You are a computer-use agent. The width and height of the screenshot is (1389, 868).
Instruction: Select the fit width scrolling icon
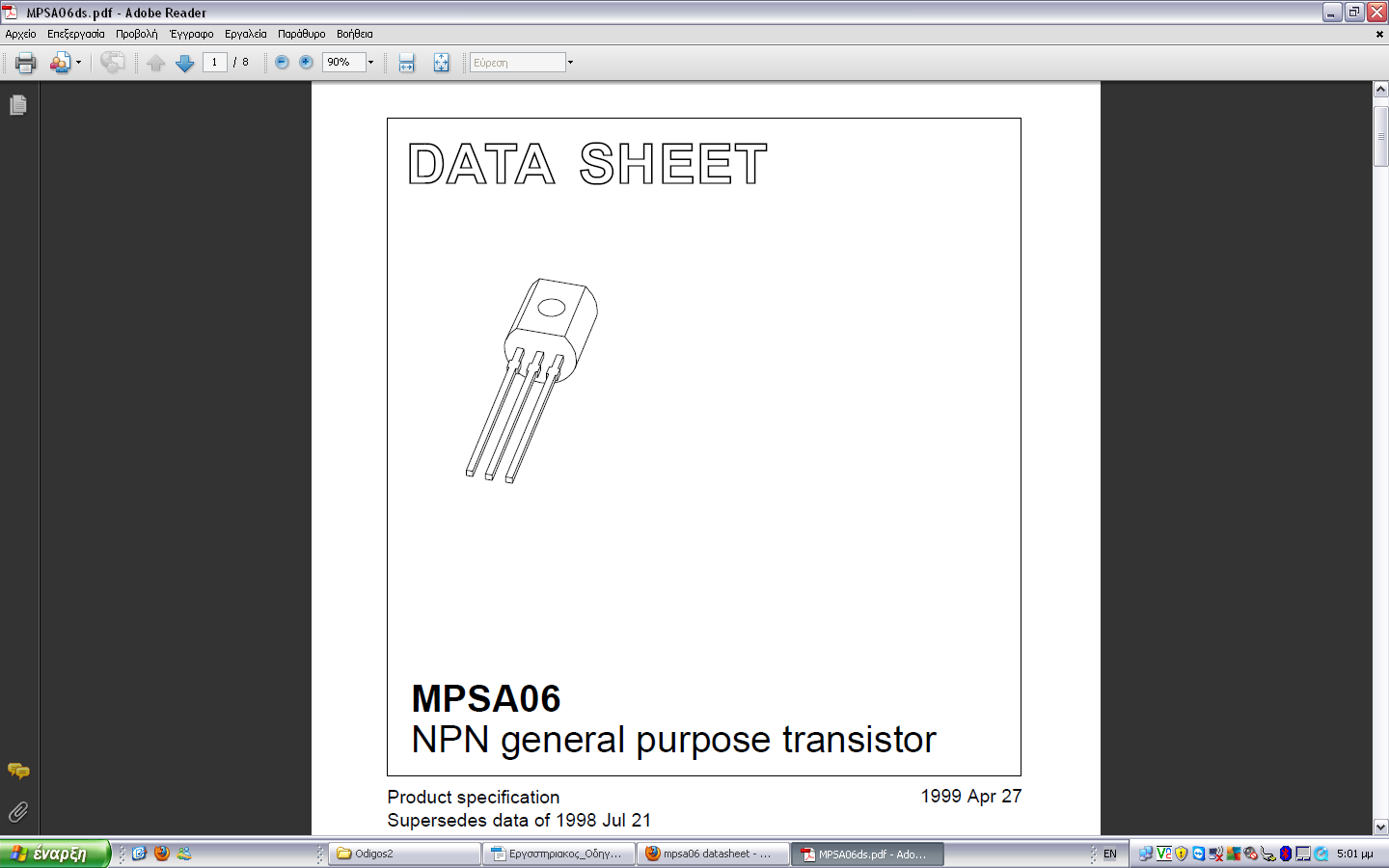(x=406, y=63)
